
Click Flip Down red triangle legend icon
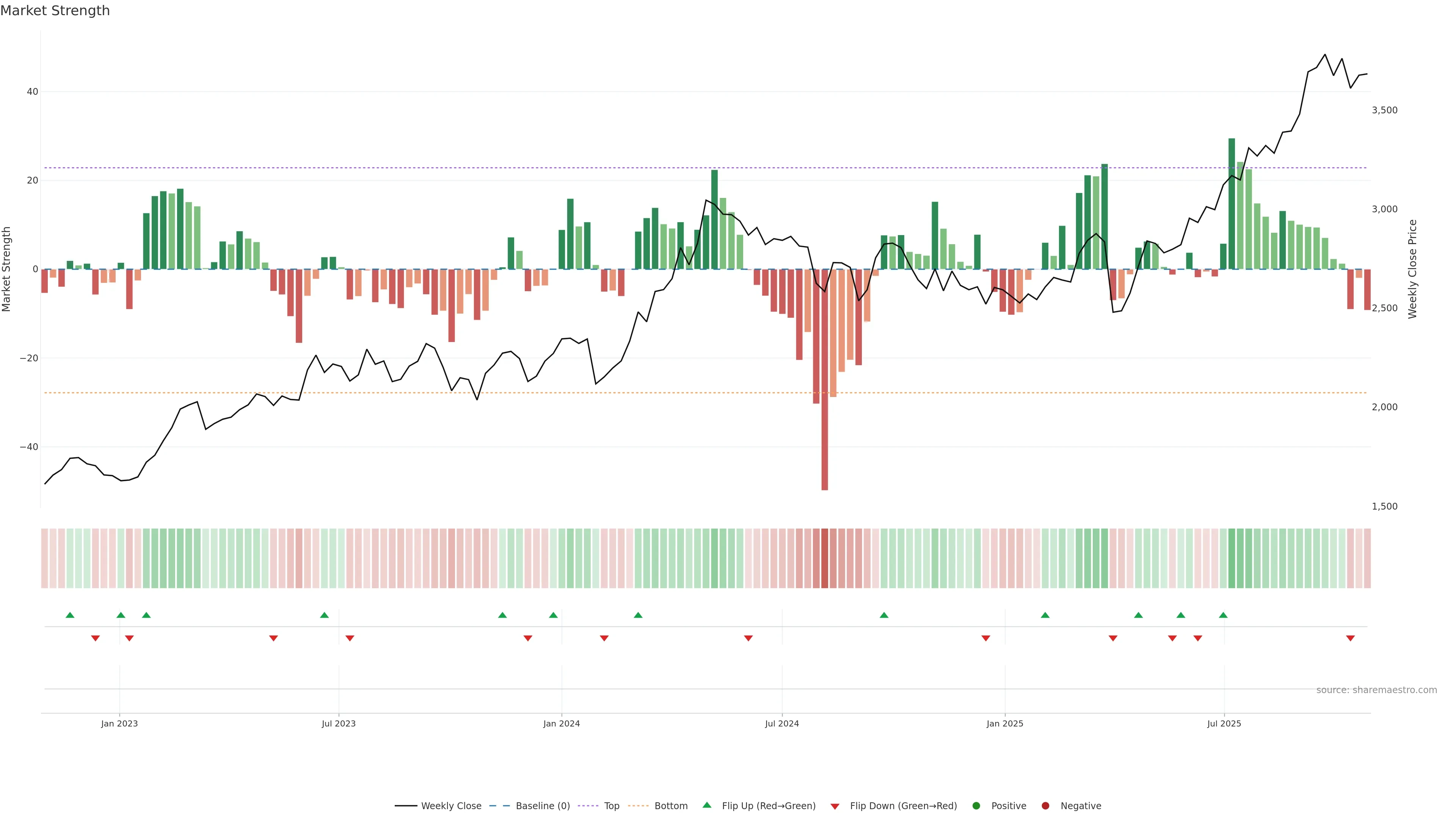(835, 806)
